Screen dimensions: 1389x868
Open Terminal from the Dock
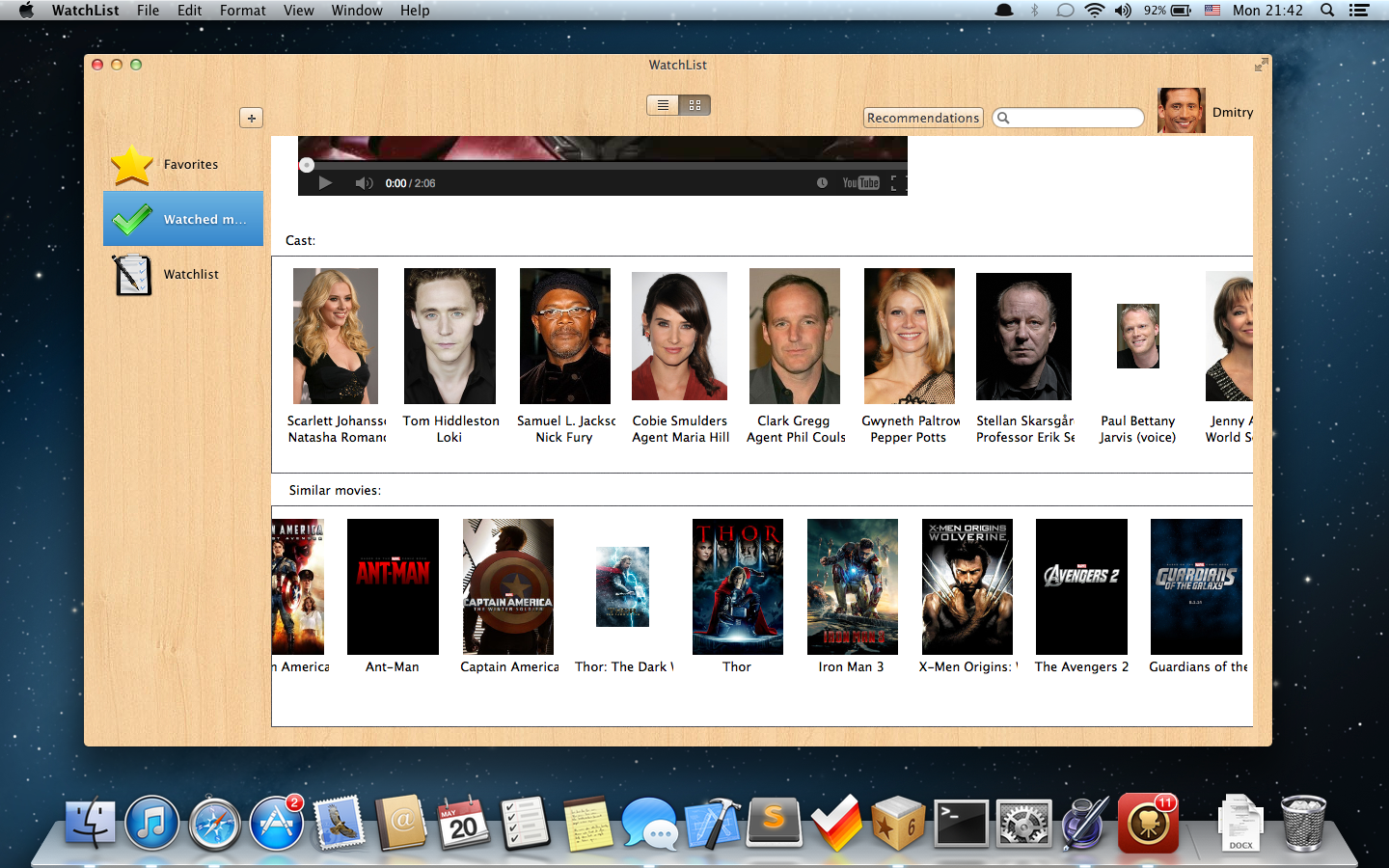[962, 824]
